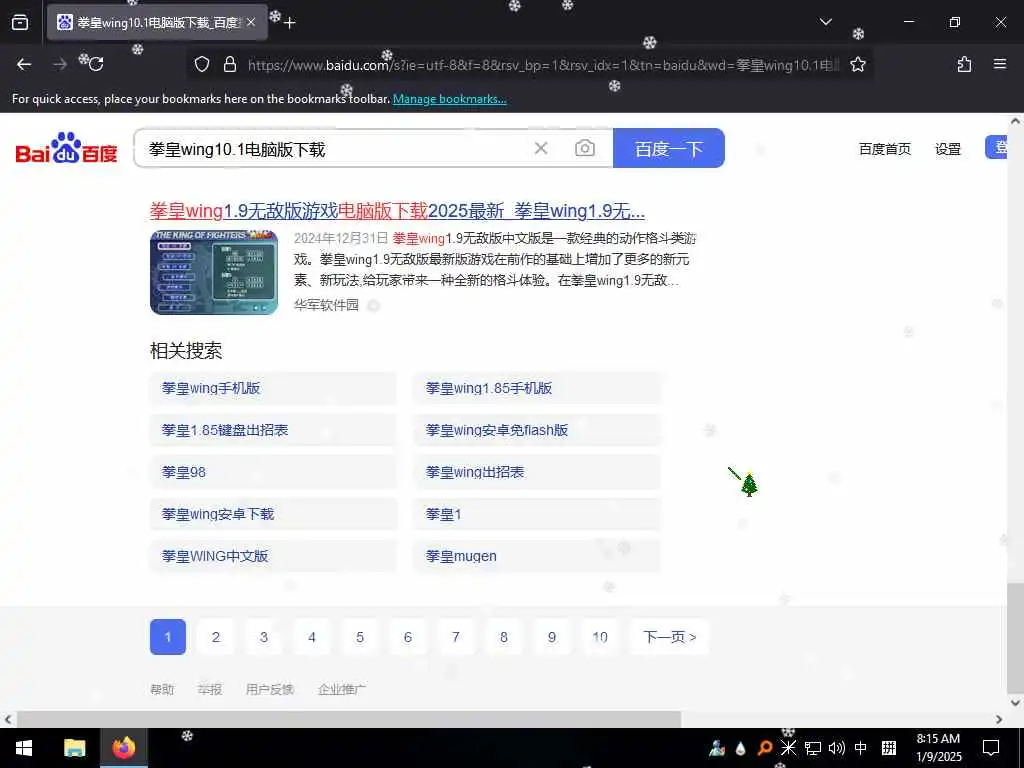Select related search 拳皇98
Screen dimensions: 1024x768
click(x=273, y=472)
